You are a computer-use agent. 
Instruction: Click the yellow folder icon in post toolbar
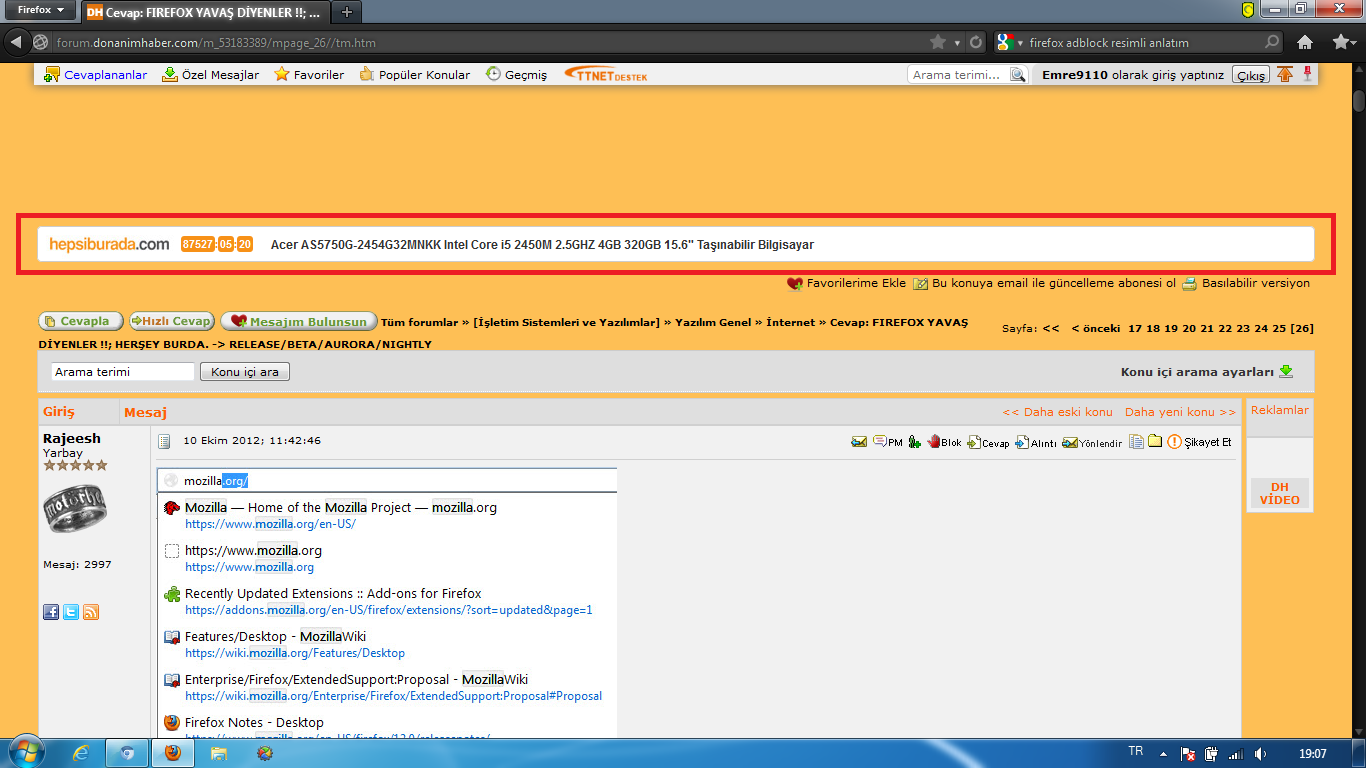pos(1155,441)
